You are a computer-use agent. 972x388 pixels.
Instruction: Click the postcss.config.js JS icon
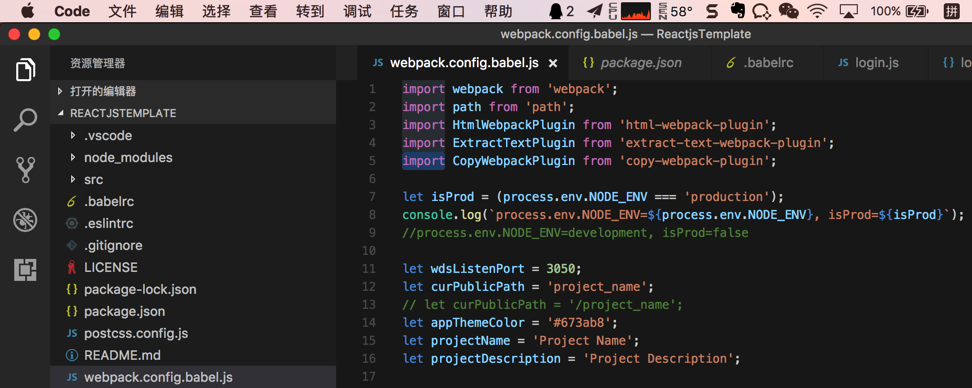tap(72, 333)
